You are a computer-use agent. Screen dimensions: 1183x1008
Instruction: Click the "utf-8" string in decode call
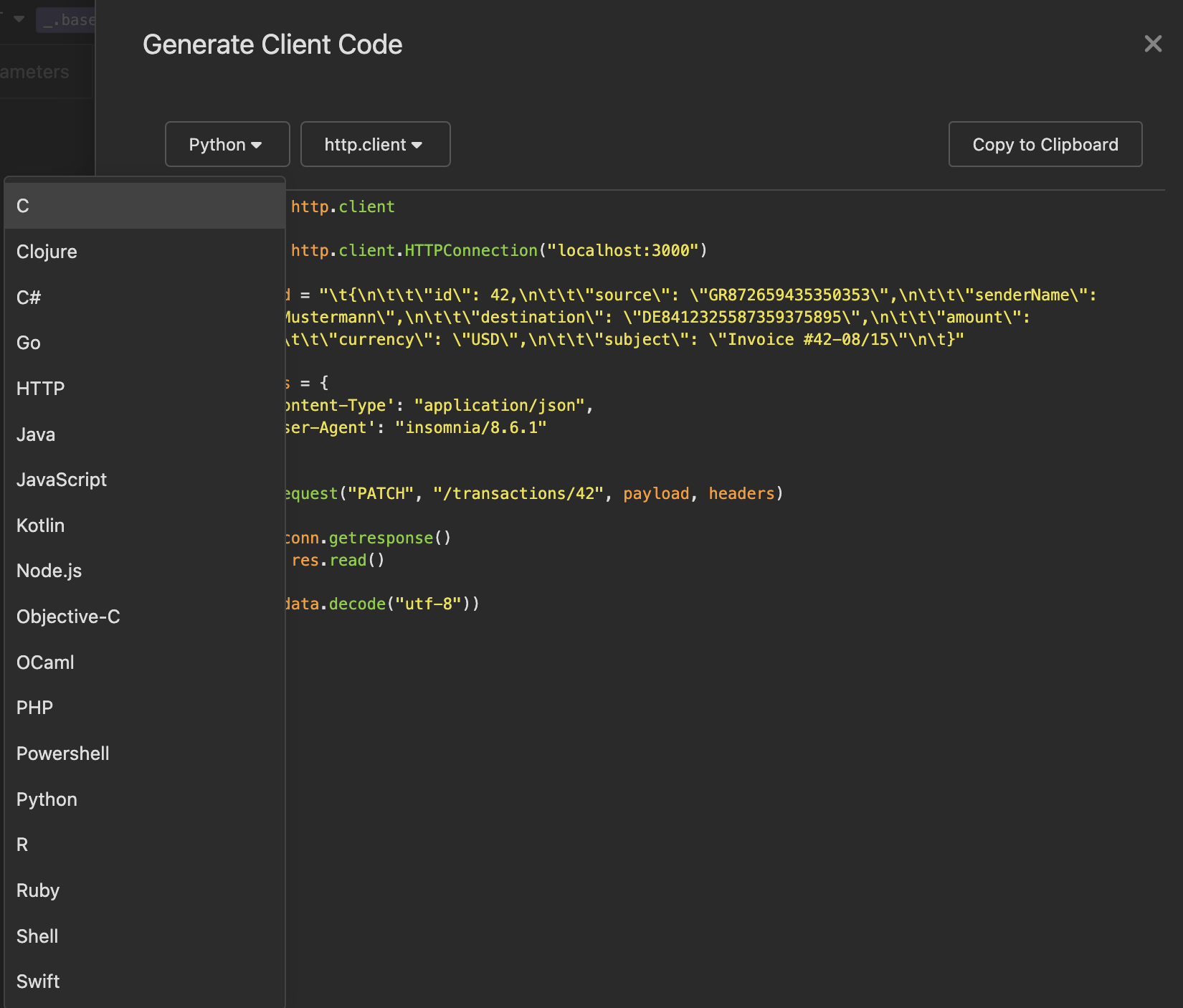coord(428,604)
